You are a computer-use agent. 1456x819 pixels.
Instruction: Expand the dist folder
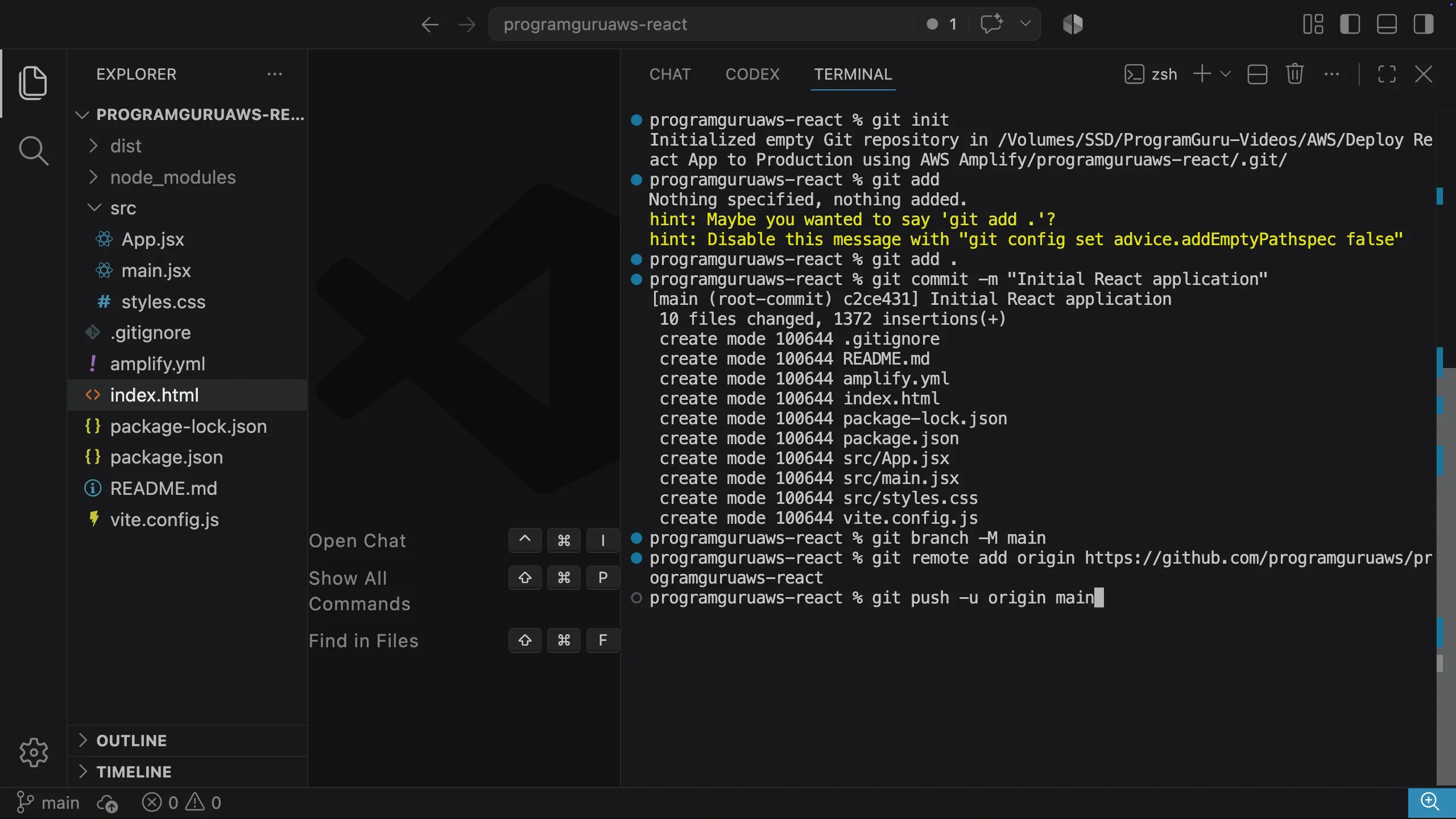point(188,146)
